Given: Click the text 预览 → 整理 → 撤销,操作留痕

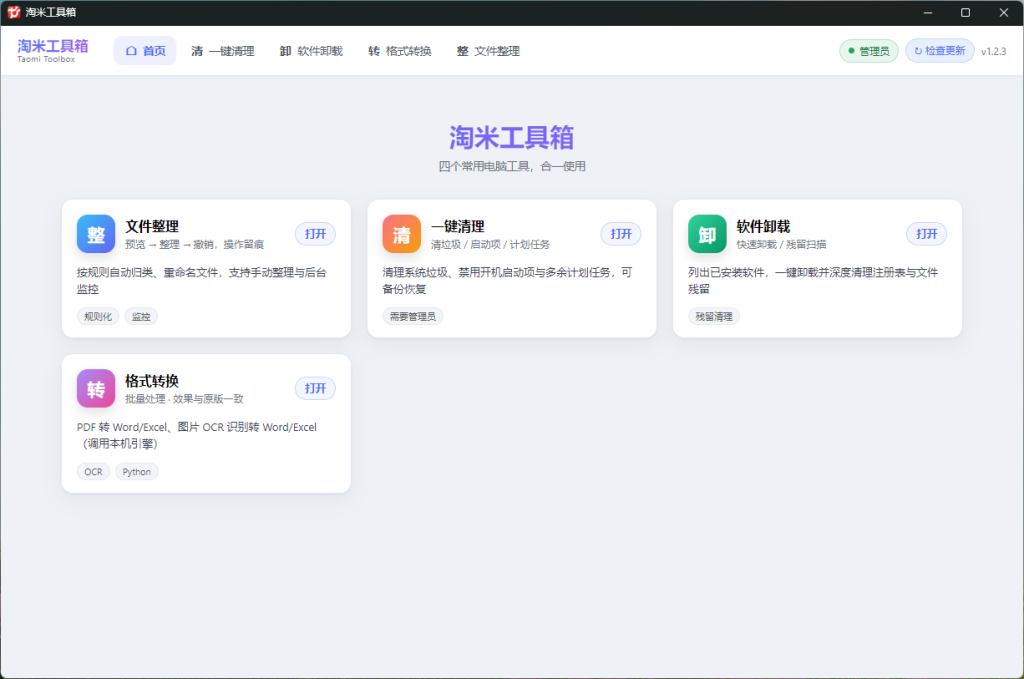Looking at the screenshot, I should 195,244.
